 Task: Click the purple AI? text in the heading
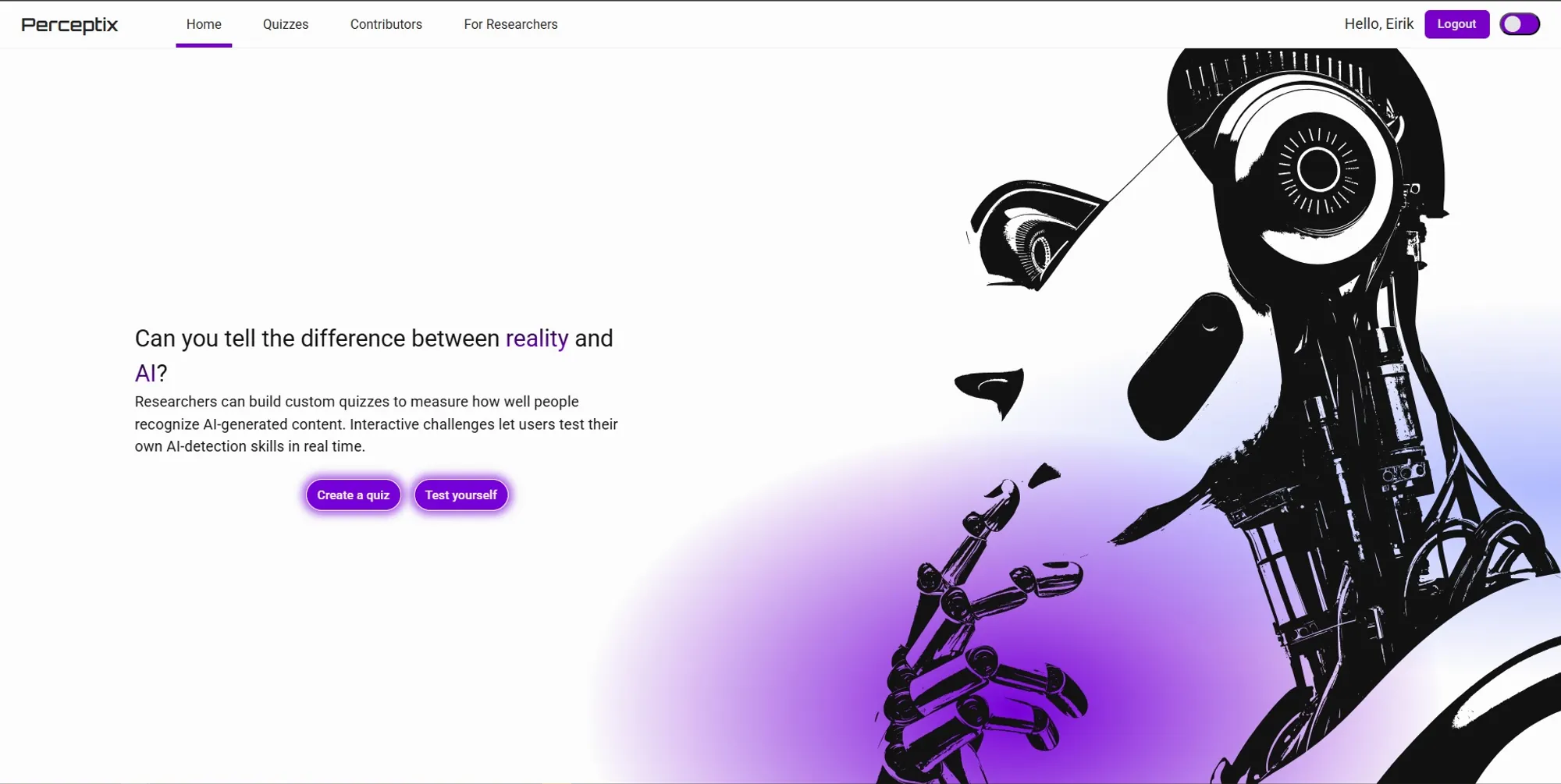click(x=151, y=373)
